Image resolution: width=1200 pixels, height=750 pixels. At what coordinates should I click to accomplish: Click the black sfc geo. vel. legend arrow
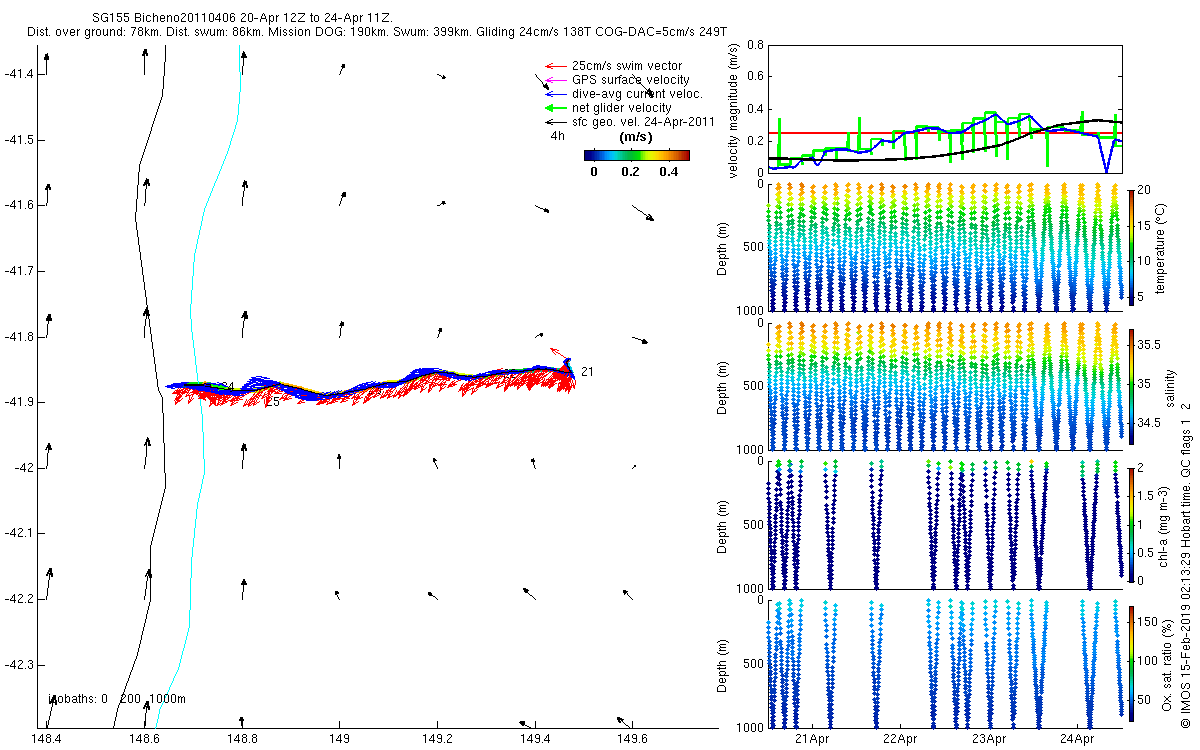pyautogui.click(x=555, y=122)
